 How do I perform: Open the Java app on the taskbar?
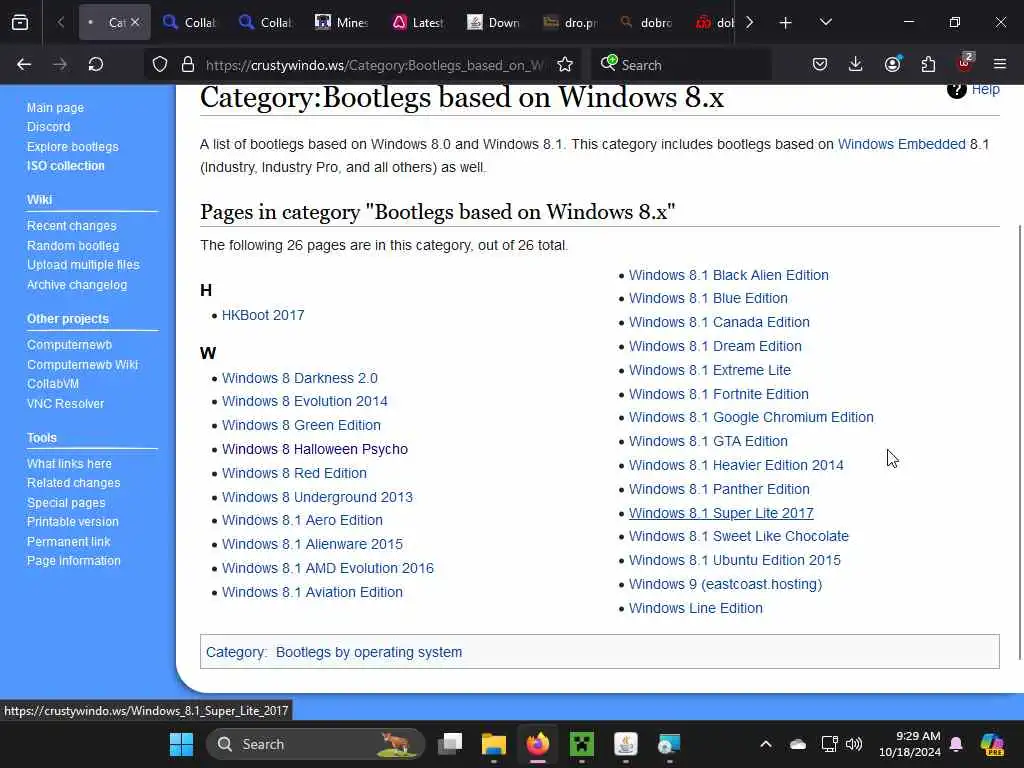click(x=626, y=744)
